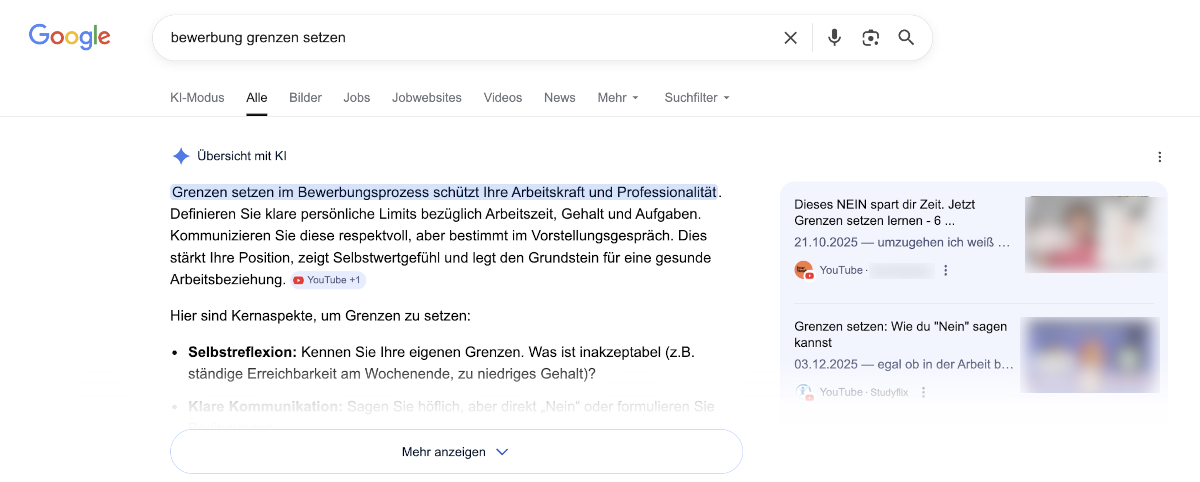Open 'Grenzen setzen: Wie du Nein sagen' link
1200x482 pixels.
coord(901,334)
